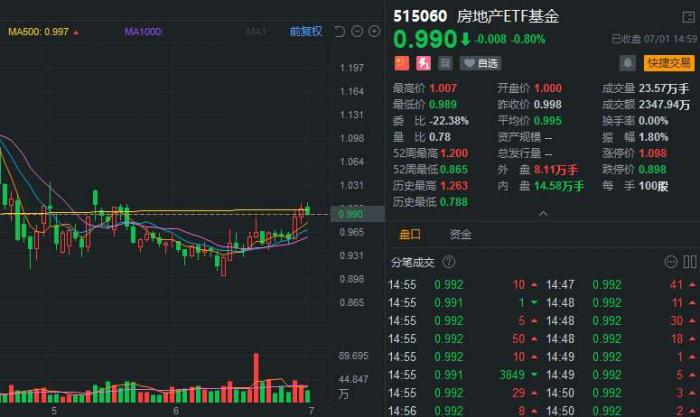Click 52周最高 value 1.200
The width and height of the screenshot is (700, 417).
point(454,153)
